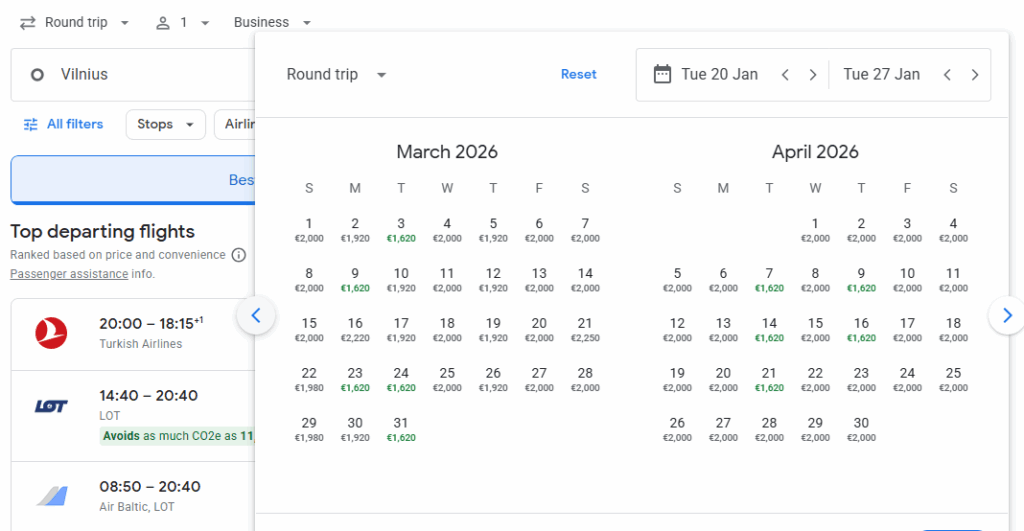Open Round trip dropdown in calendar panel
The height and width of the screenshot is (531, 1024).
click(x=336, y=74)
